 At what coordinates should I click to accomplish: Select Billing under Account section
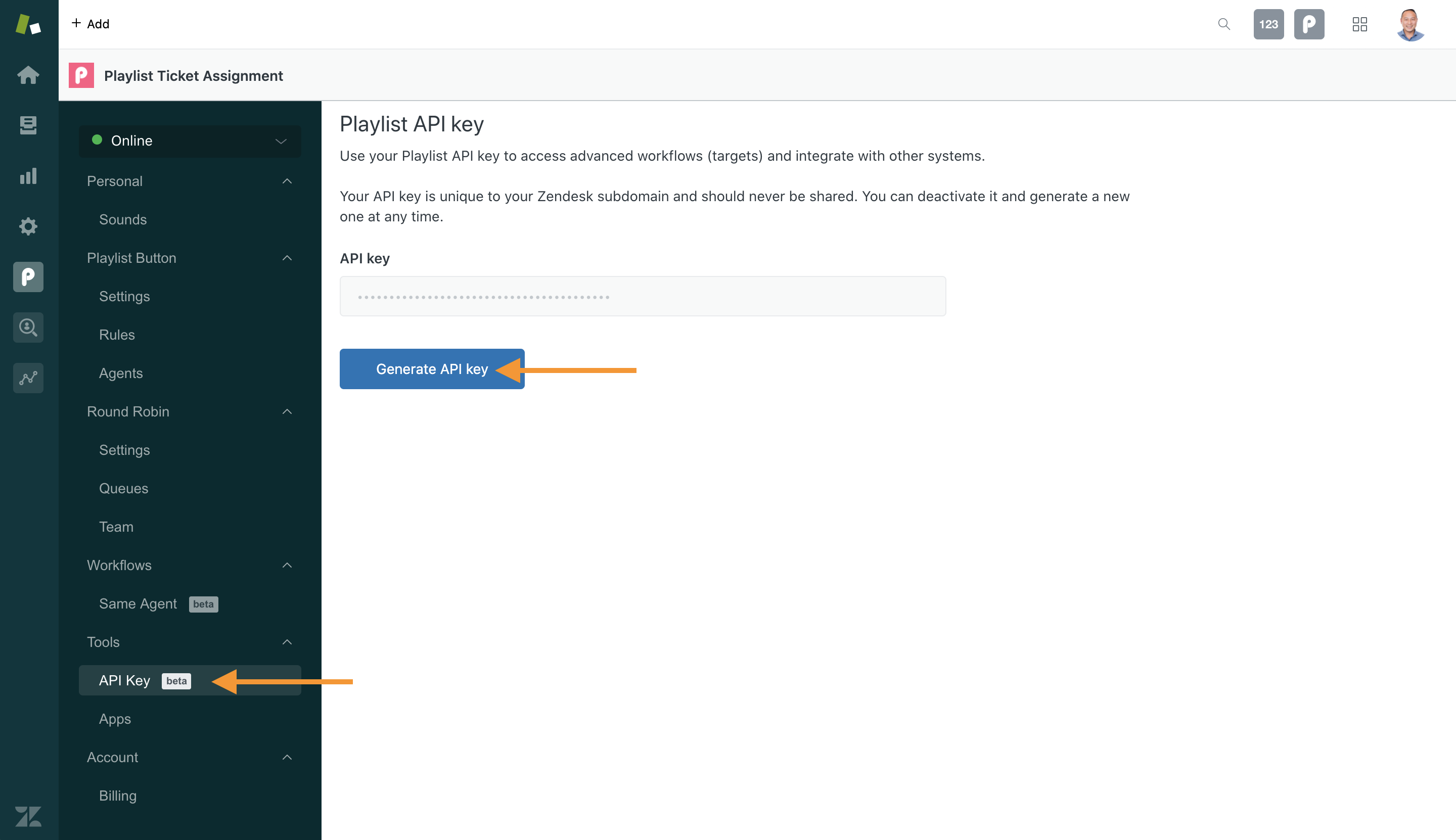117,795
